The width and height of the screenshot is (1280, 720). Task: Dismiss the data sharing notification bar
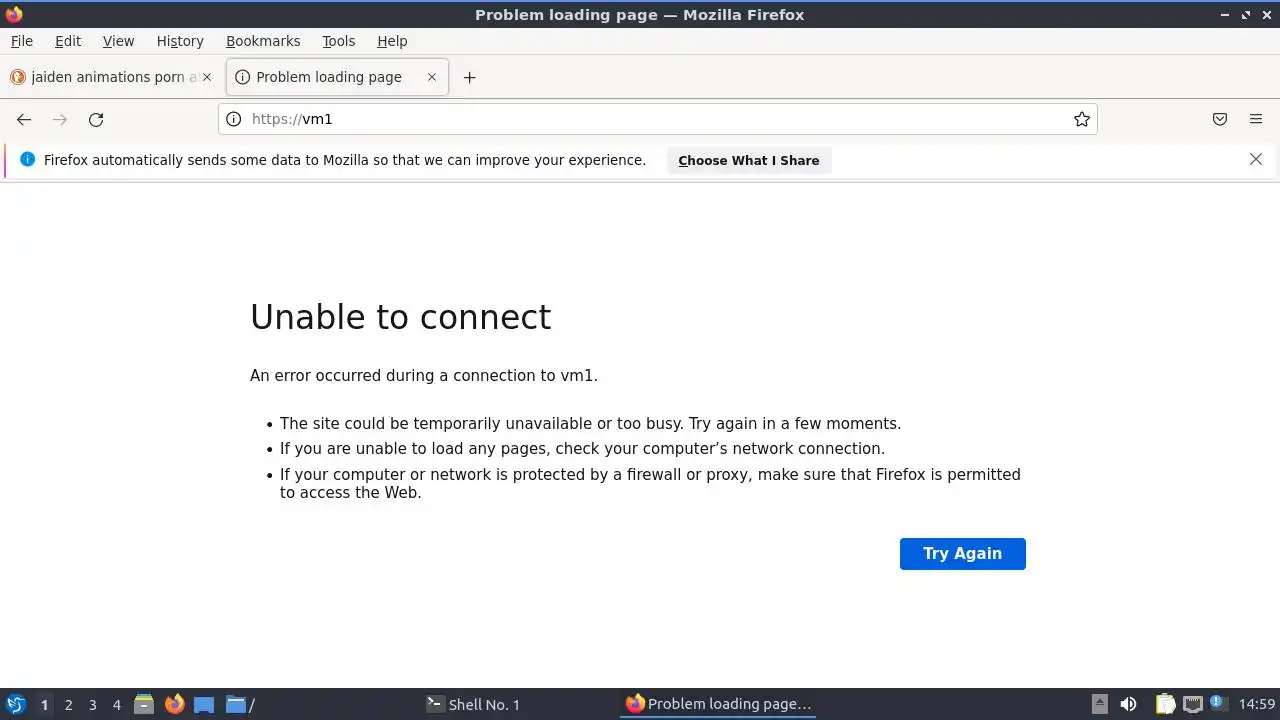1256,159
